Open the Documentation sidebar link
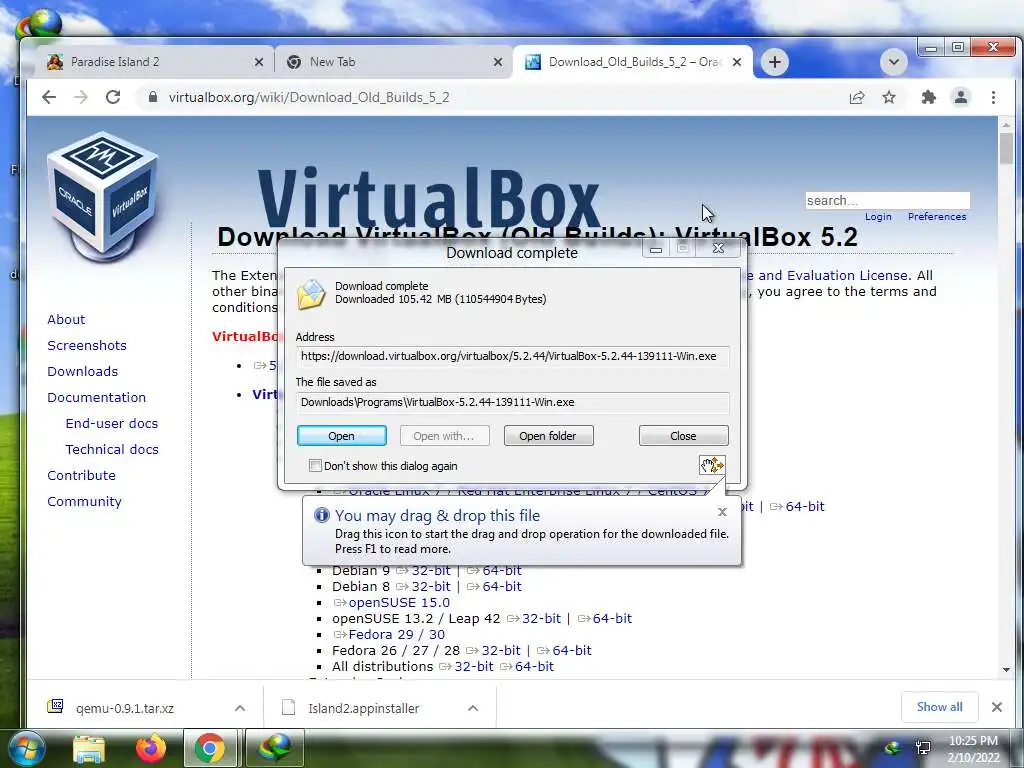The width and height of the screenshot is (1024, 768). coord(97,398)
